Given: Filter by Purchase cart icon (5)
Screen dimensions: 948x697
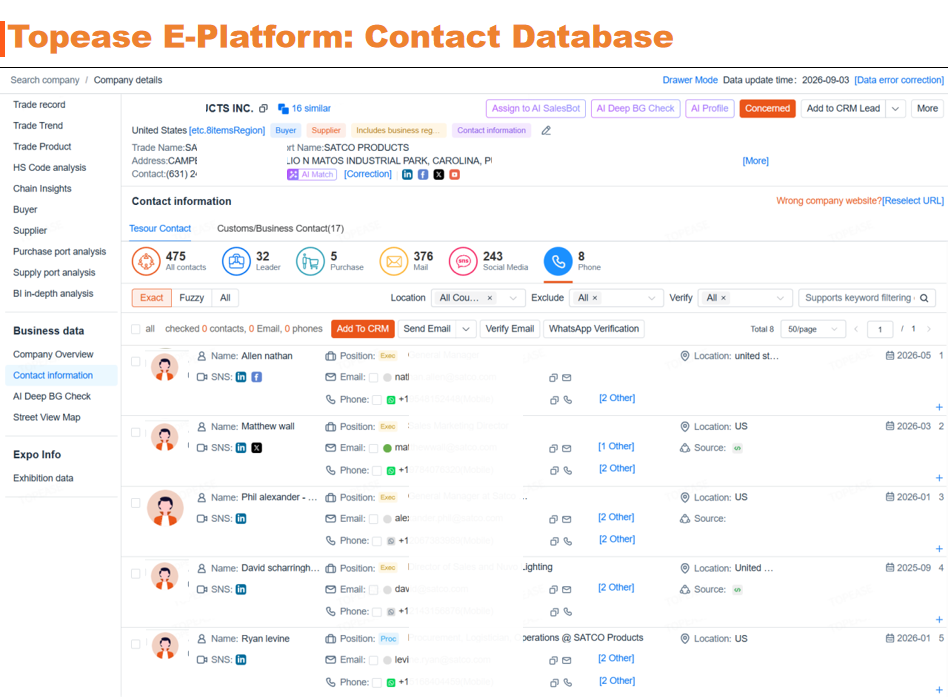Looking at the screenshot, I should pos(310,262).
